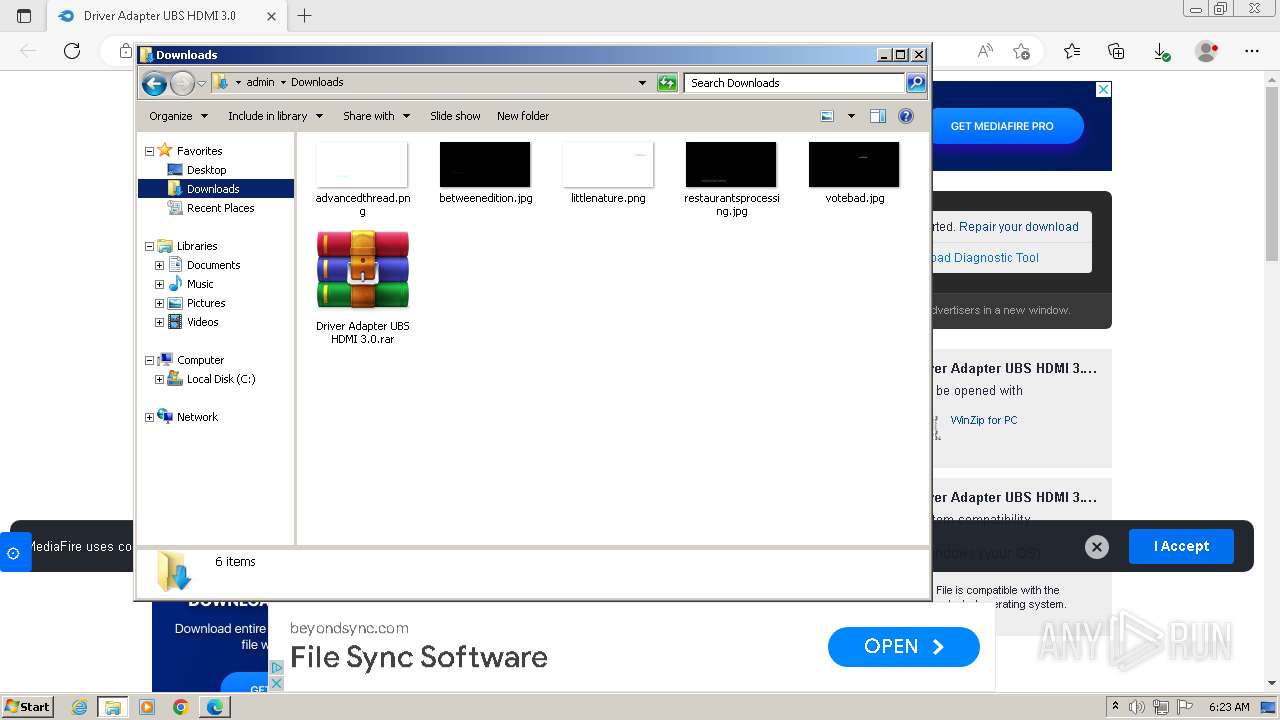Select the Music library
1280x720 pixels.
200,284
